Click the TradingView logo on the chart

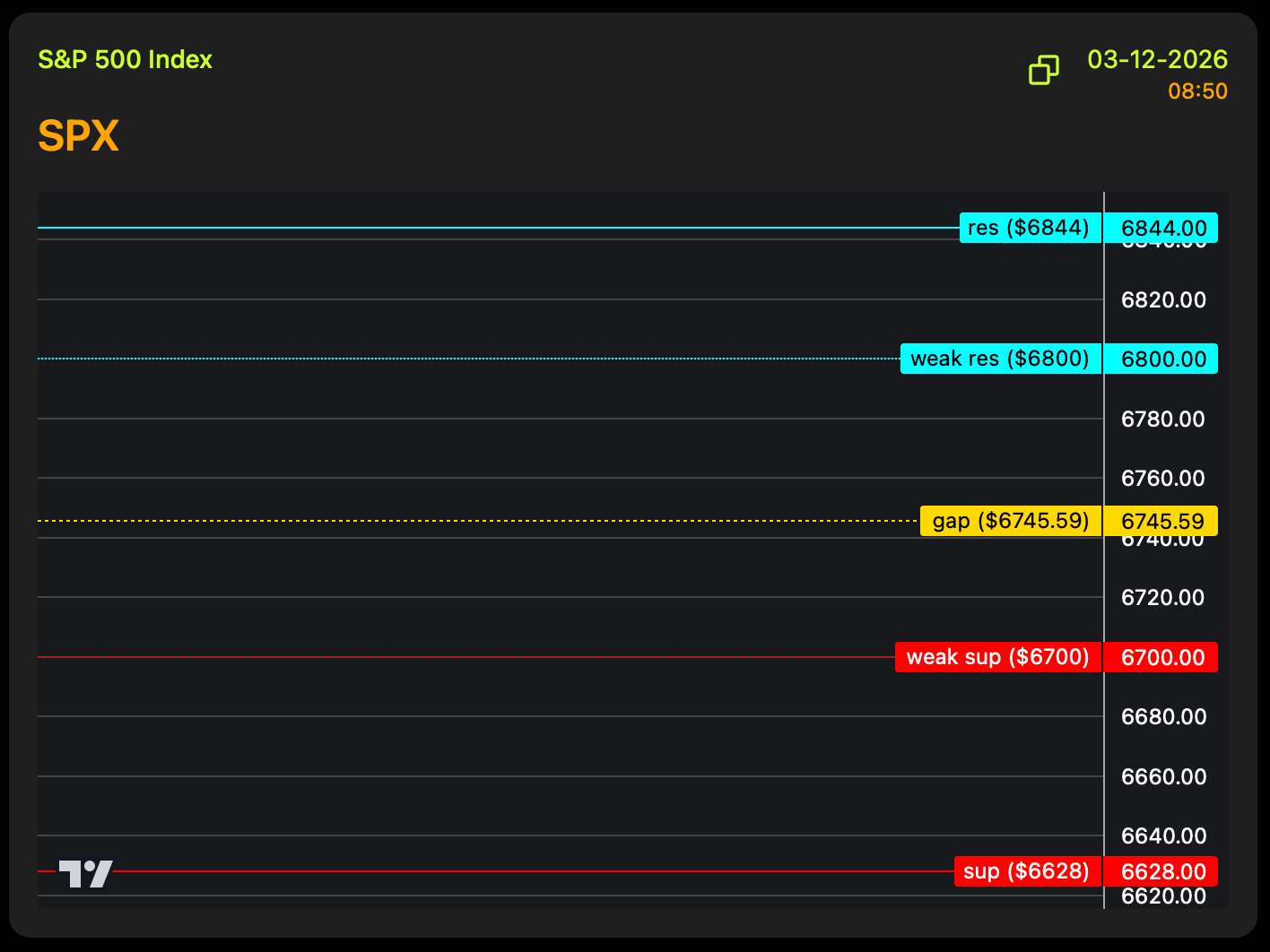pyautogui.click(x=85, y=873)
